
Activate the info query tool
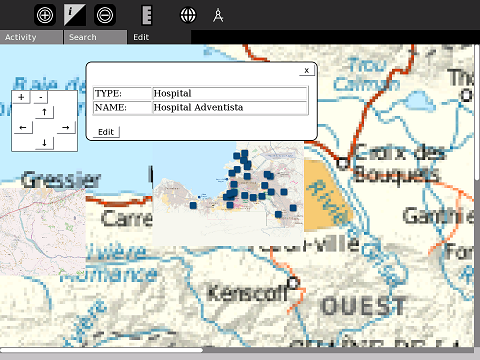point(75,15)
